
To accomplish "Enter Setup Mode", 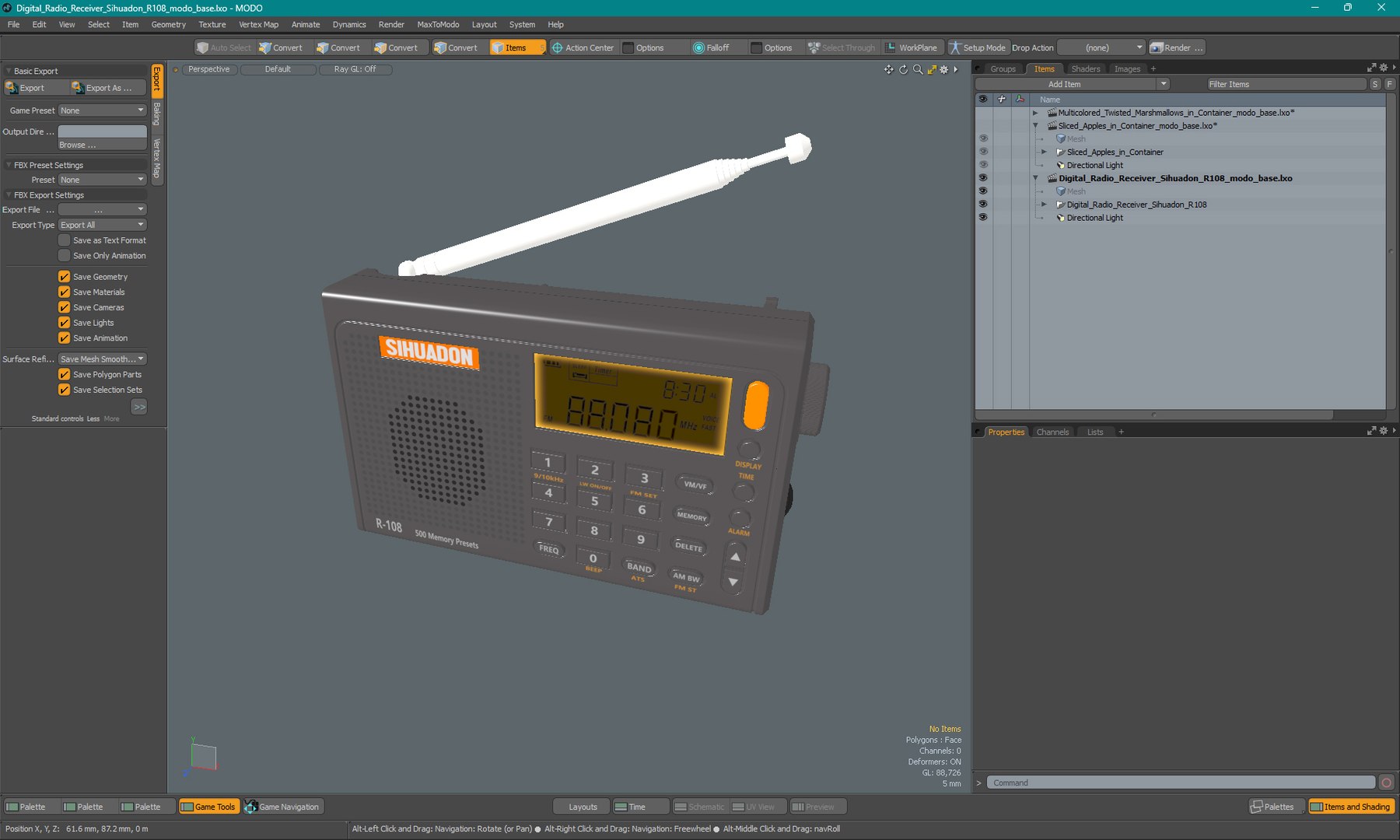I will 977,47.
